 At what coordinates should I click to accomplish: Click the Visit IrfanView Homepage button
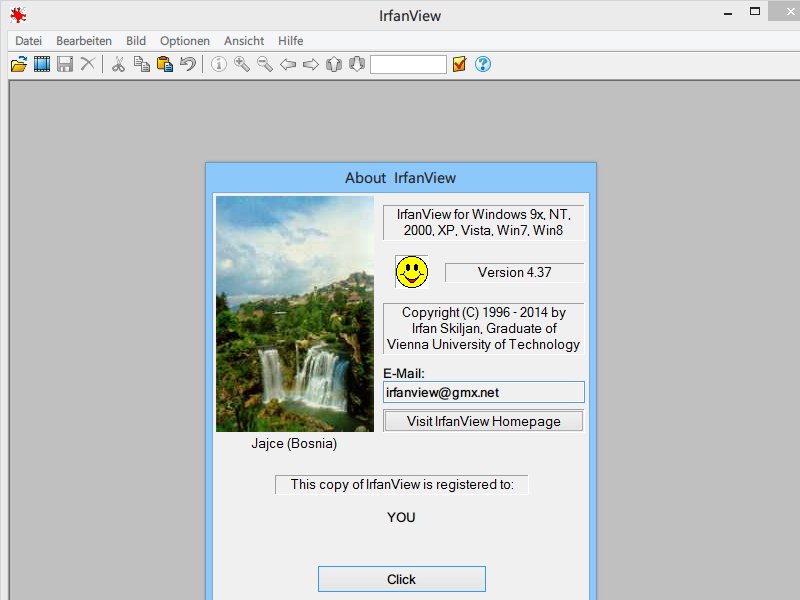click(x=483, y=421)
